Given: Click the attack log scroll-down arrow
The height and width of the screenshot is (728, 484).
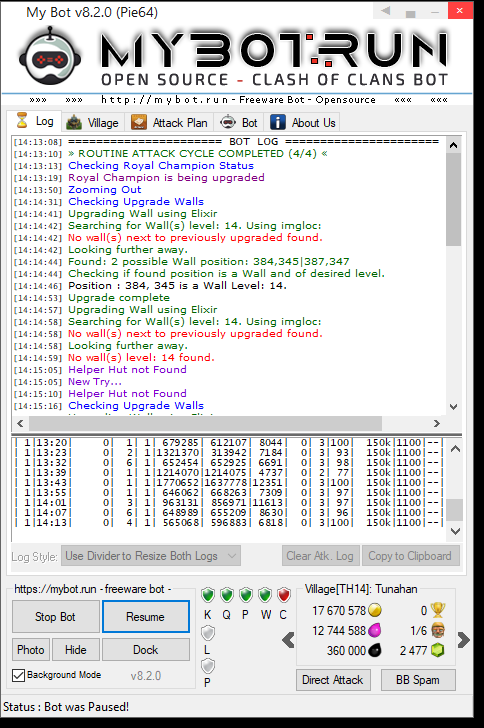Looking at the screenshot, I should coord(455,531).
